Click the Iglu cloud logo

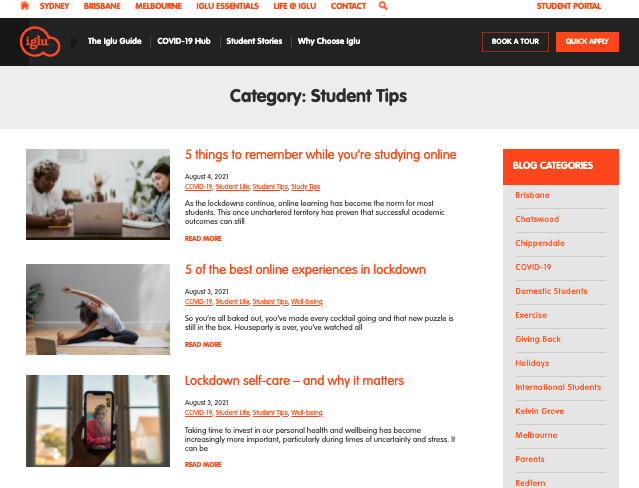pyautogui.click(x=40, y=42)
